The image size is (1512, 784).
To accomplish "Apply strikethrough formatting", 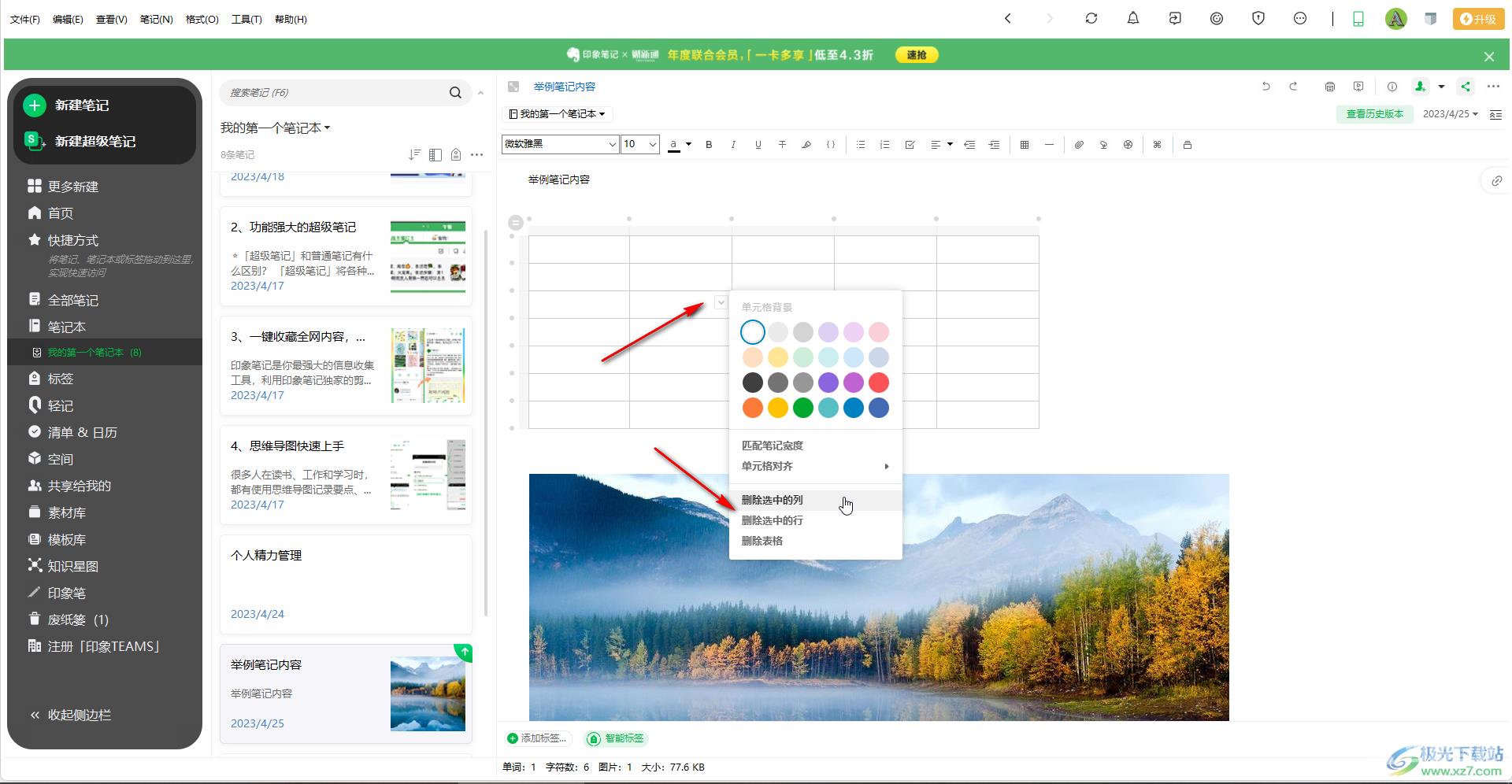I will [782, 145].
